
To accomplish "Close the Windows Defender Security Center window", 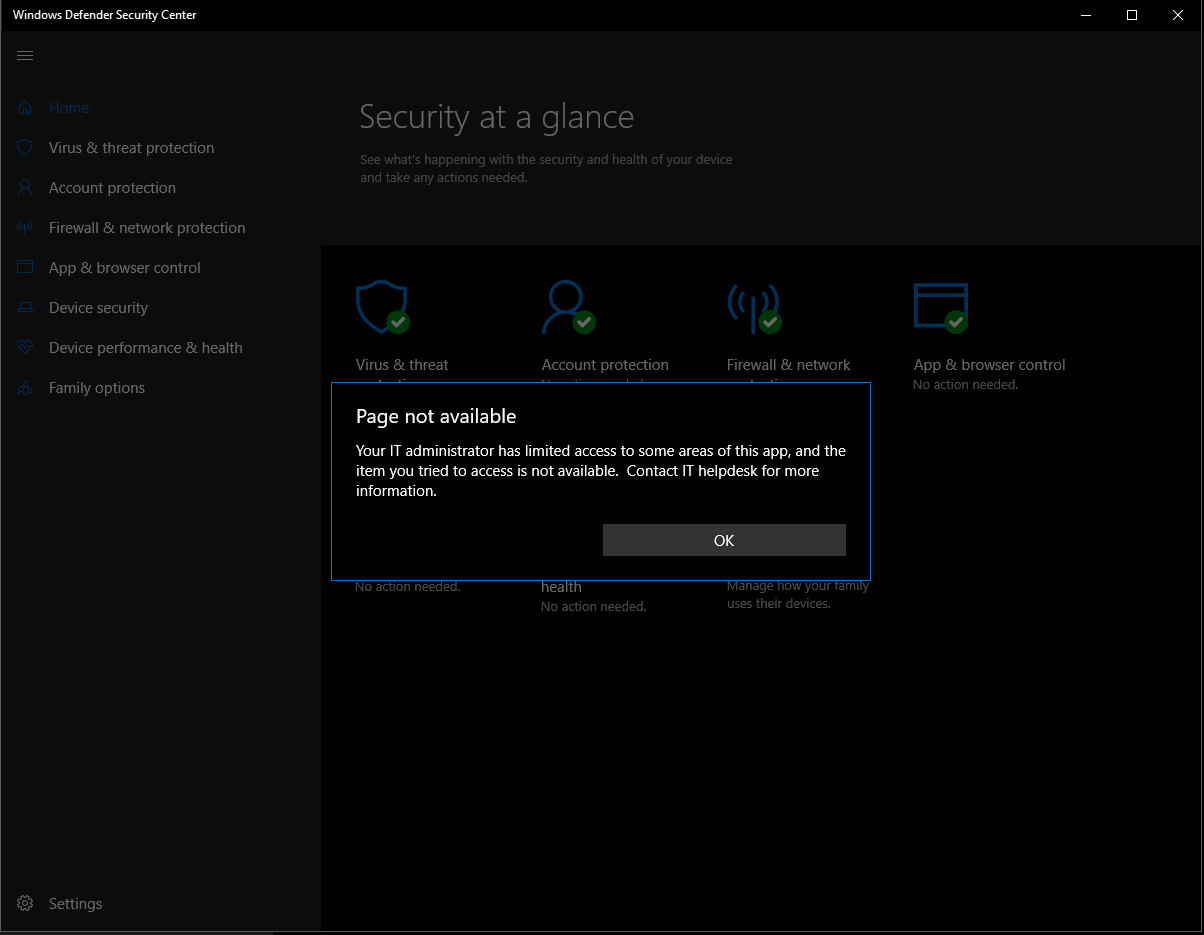I will (x=1178, y=15).
